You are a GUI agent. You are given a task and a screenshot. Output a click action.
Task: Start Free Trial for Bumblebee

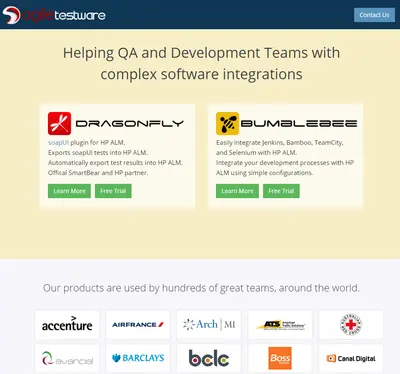point(281,191)
